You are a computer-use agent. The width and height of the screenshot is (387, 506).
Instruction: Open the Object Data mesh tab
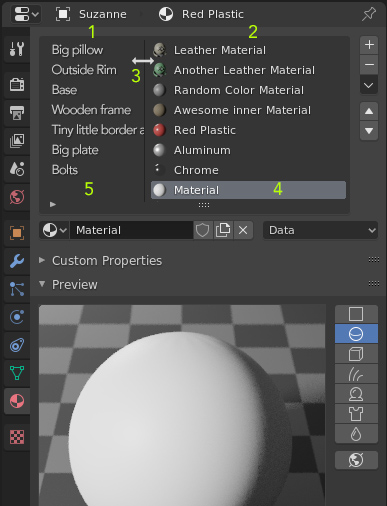pos(17,373)
